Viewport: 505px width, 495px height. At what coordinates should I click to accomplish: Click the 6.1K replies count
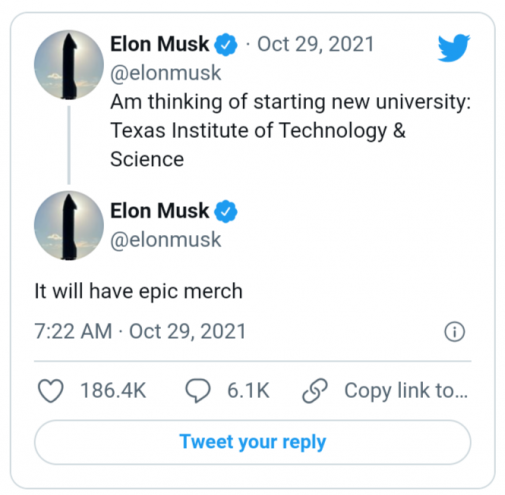248,391
